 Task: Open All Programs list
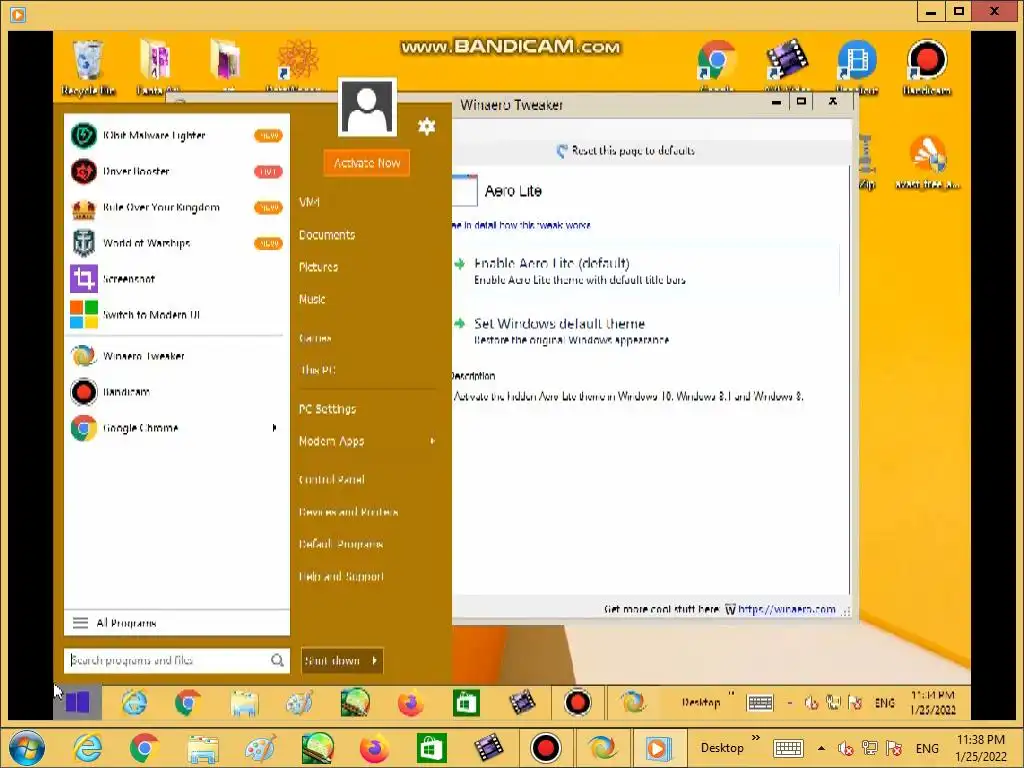pos(176,623)
